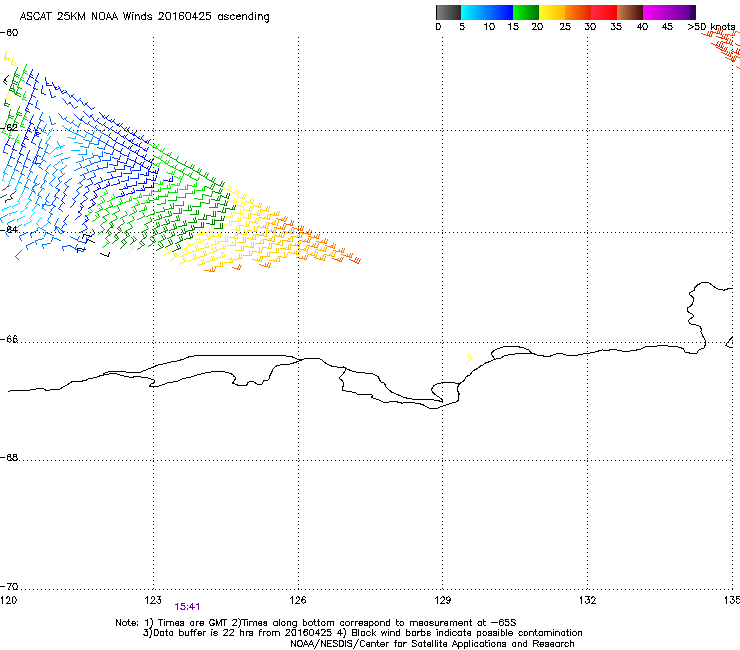The height and width of the screenshot is (650, 740).
Task: Click the legend label '25' under color bar
Action: point(565,27)
